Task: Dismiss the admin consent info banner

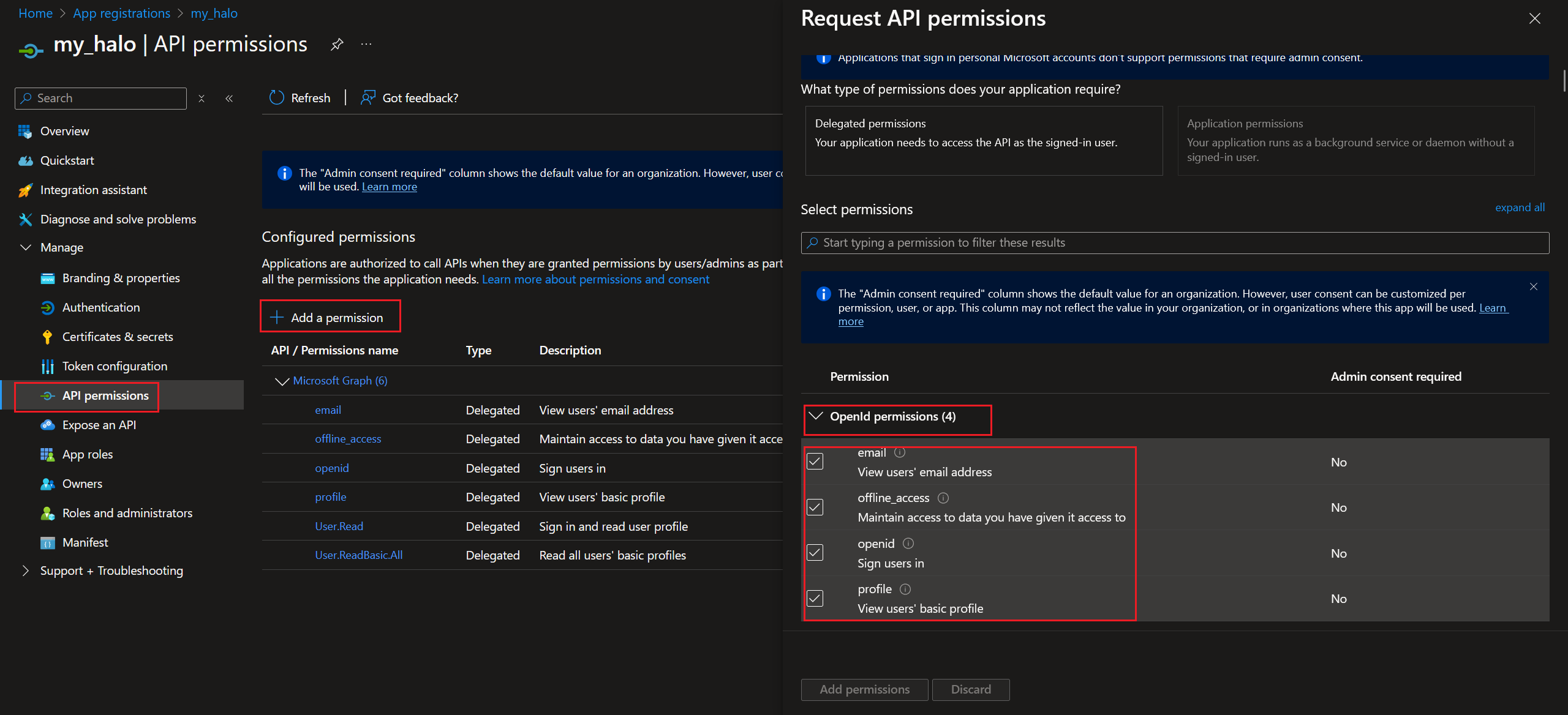Action: 1534,286
